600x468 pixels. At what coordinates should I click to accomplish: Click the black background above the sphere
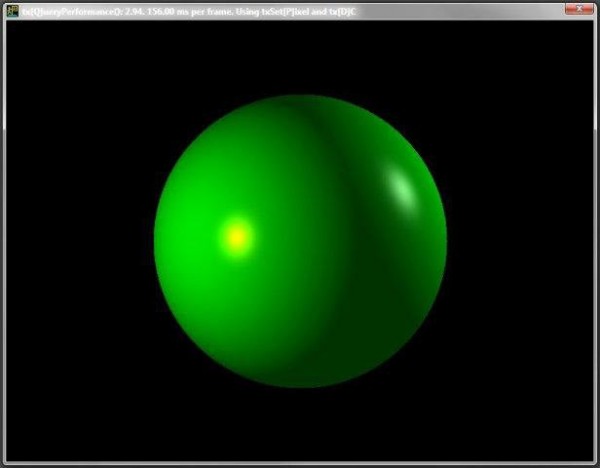pos(300,55)
